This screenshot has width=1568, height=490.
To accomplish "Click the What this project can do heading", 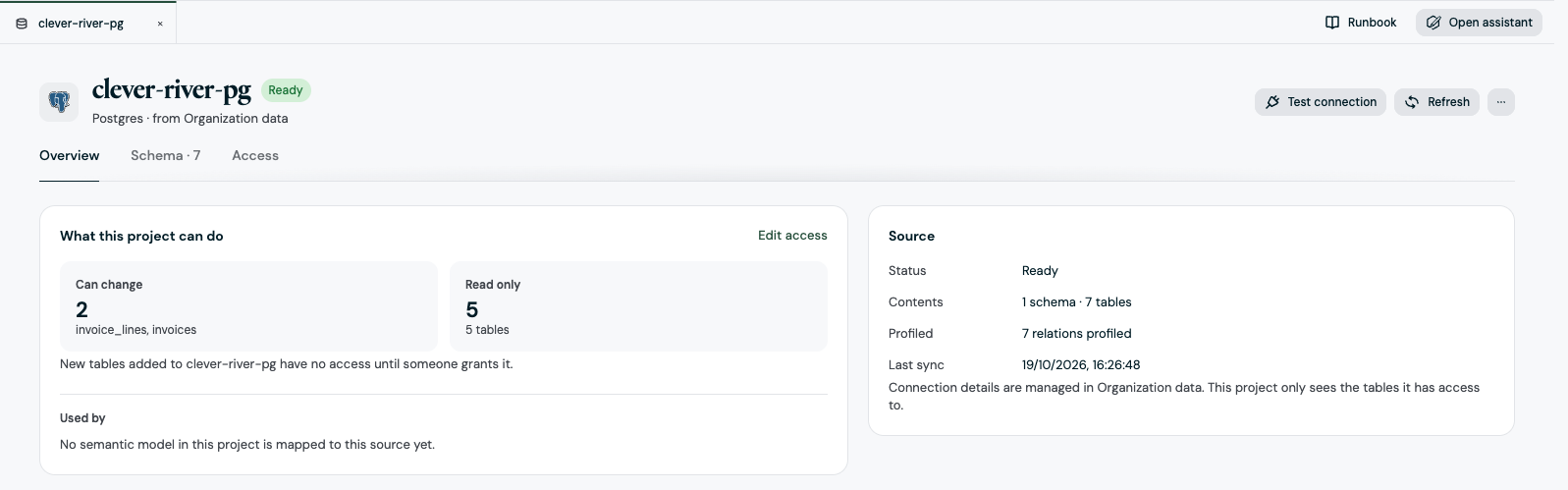I will [x=141, y=237].
